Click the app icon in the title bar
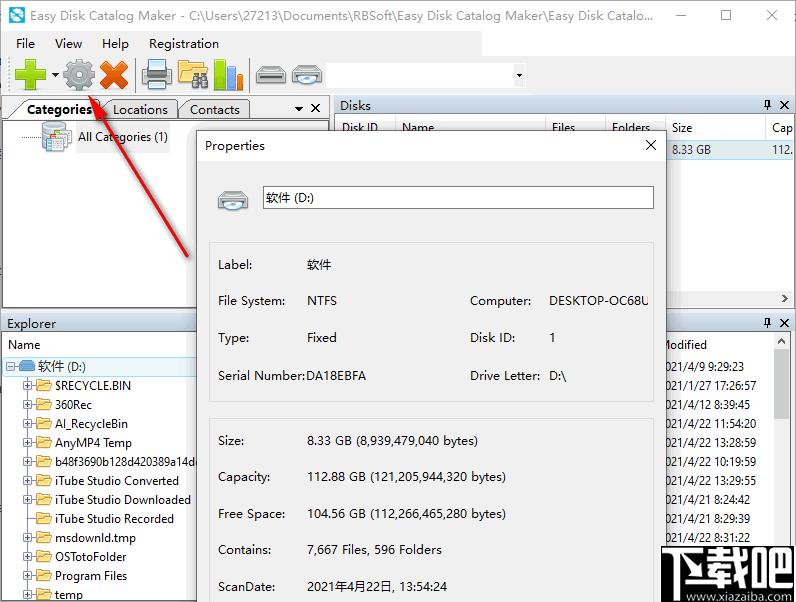 (17, 15)
